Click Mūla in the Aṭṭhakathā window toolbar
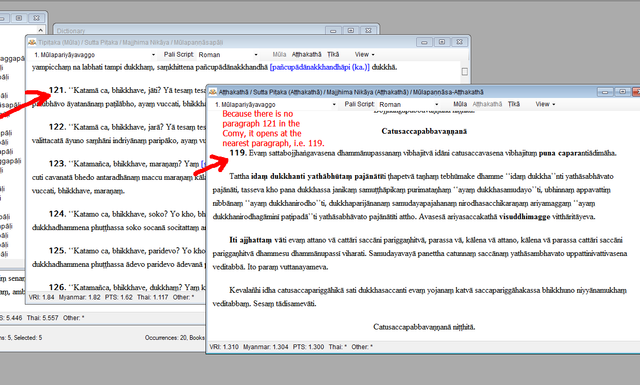The width and height of the screenshot is (640, 385). click(x=460, y=104)
